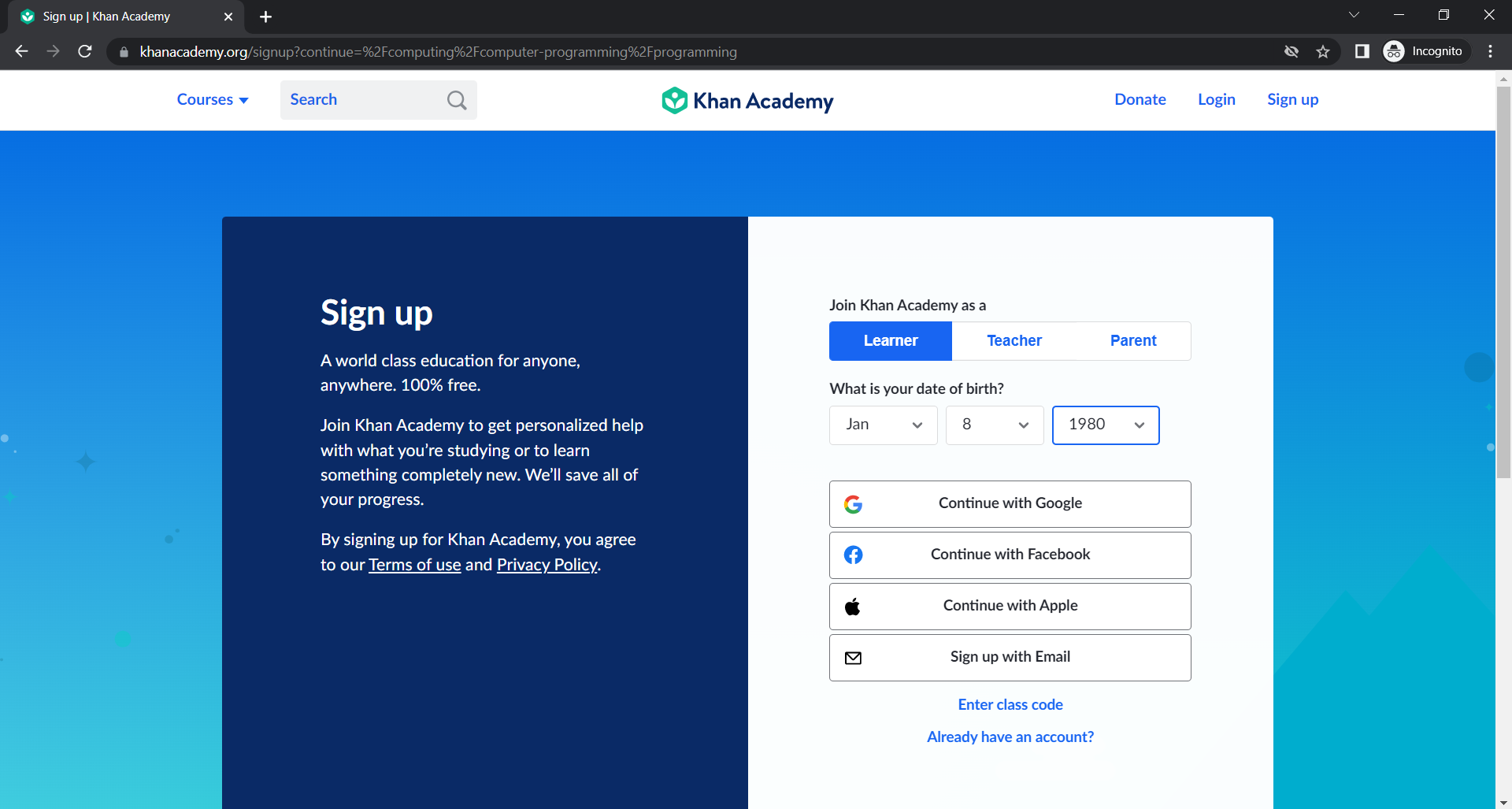Image resolution: width=1512 pixels, height=809 pixels.
Task: Expand the birth year selector showing 1980
Action: [1105, 425]
